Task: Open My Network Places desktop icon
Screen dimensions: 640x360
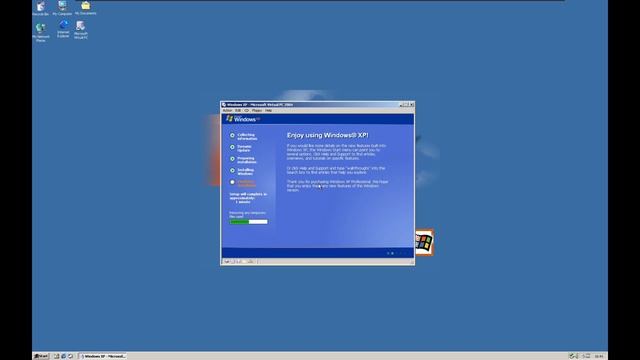Action: coord(40,33)
